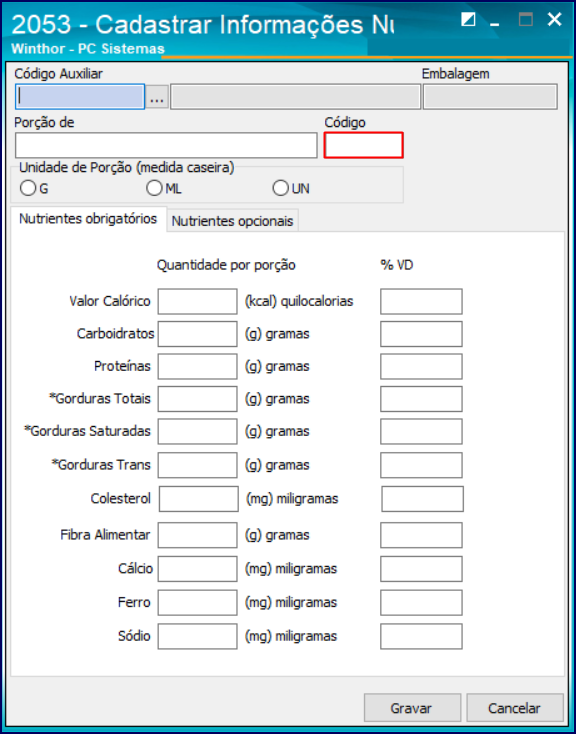Click Gorduras Trans quantity field

click(198, 465)
